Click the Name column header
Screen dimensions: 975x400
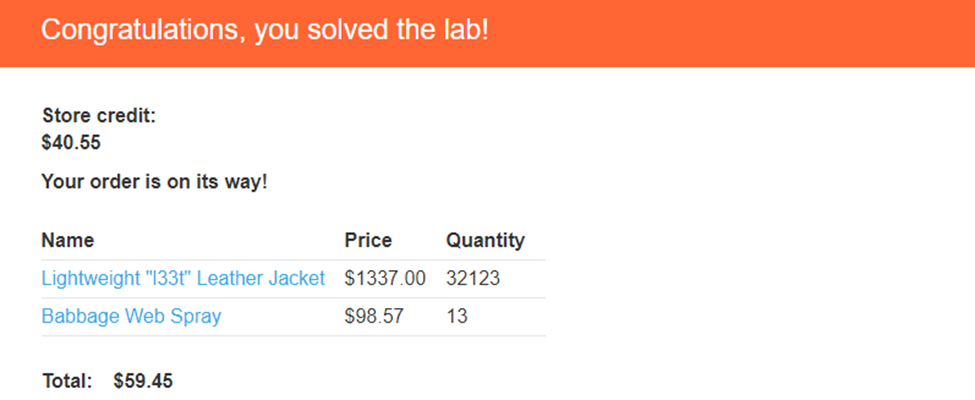(x=68, y=241)
